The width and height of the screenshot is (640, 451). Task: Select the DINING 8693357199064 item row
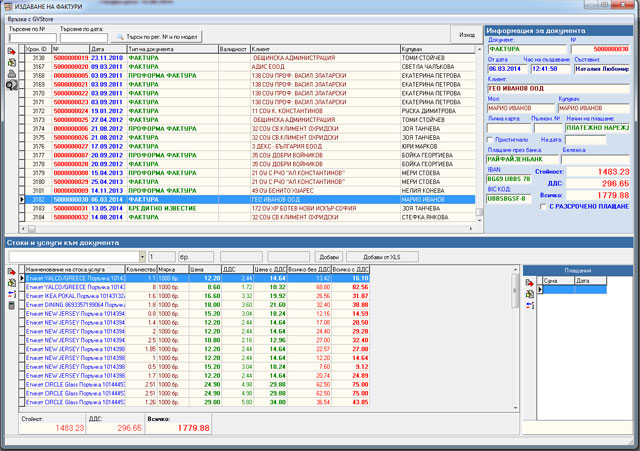point(197,305)
